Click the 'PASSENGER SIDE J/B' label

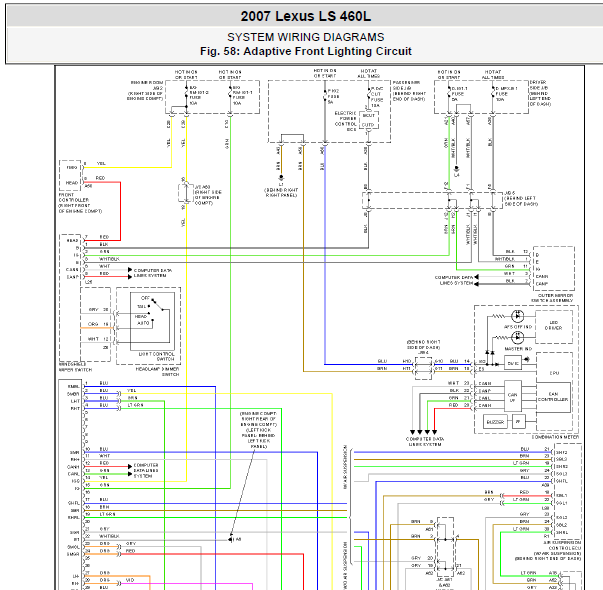406,85
